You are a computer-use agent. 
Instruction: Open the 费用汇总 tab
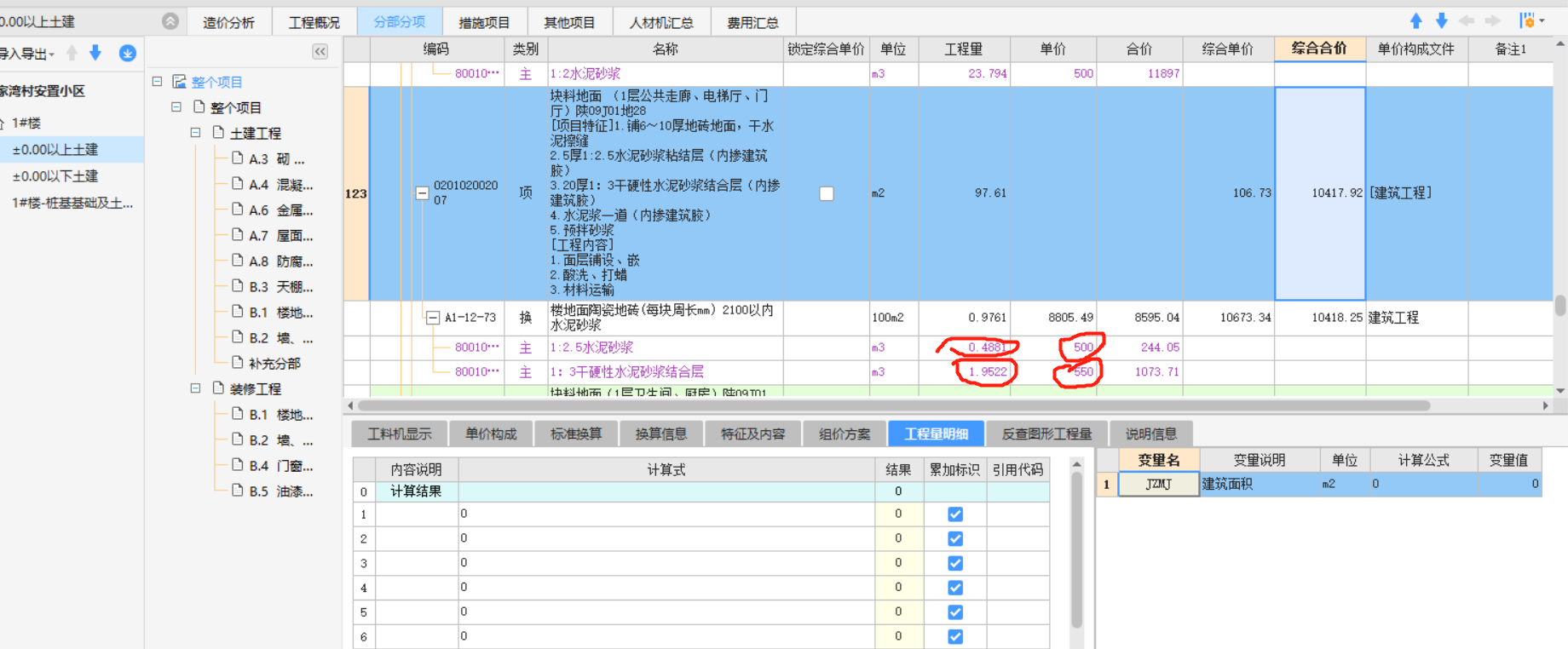pyautogui.click(x=752, y=22)
